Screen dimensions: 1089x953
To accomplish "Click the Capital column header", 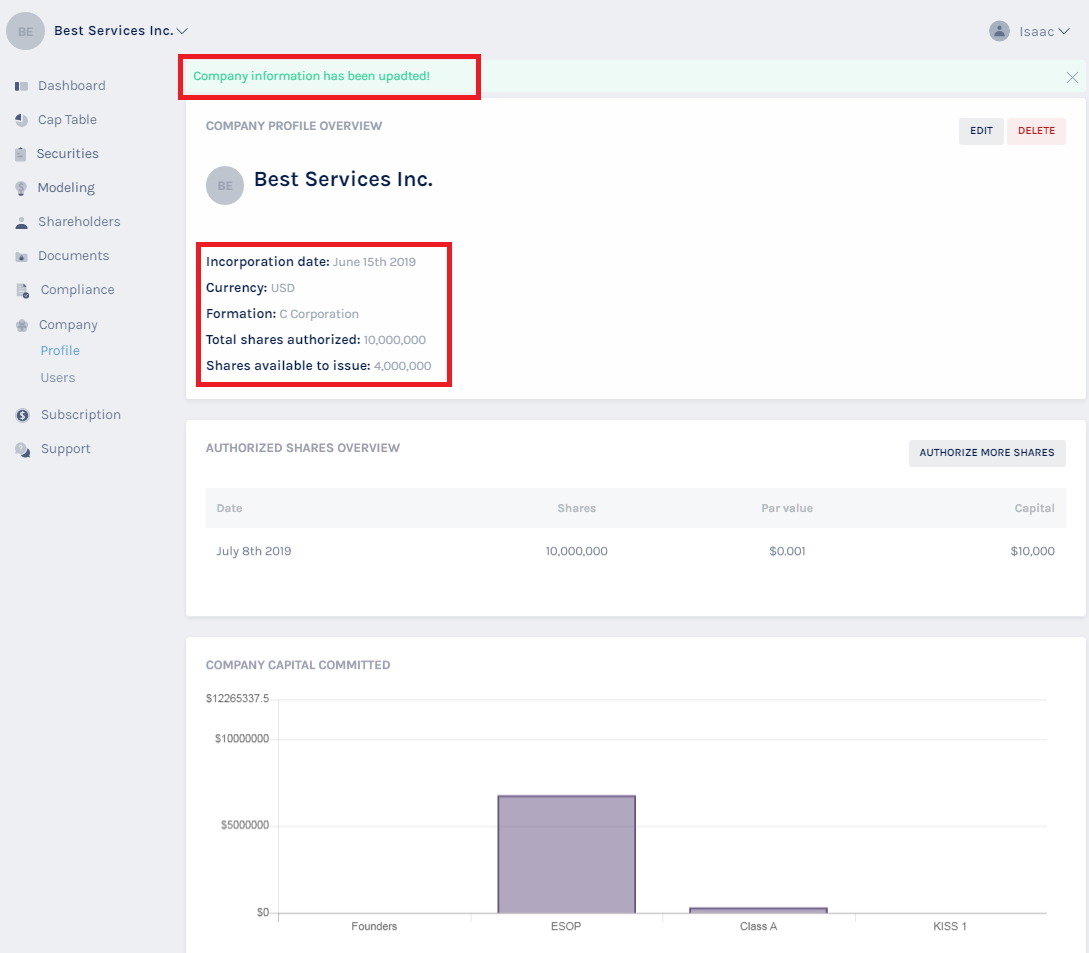I will point(1034,508).
